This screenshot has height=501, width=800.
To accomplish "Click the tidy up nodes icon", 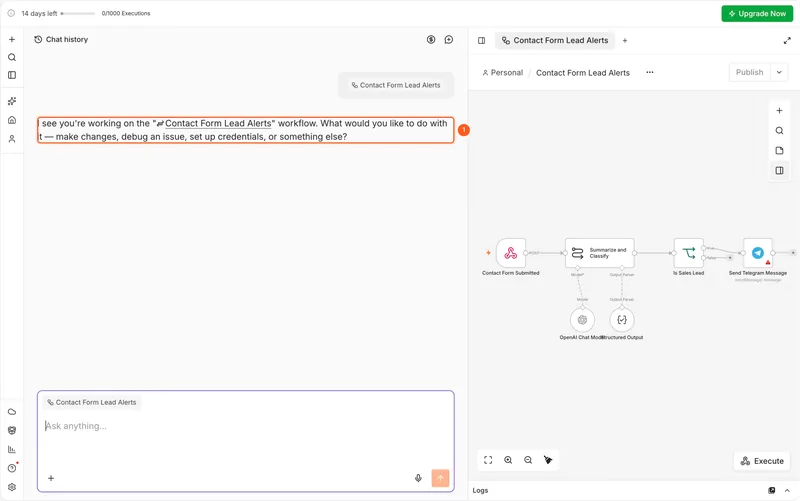I will [x=548, y=460].
